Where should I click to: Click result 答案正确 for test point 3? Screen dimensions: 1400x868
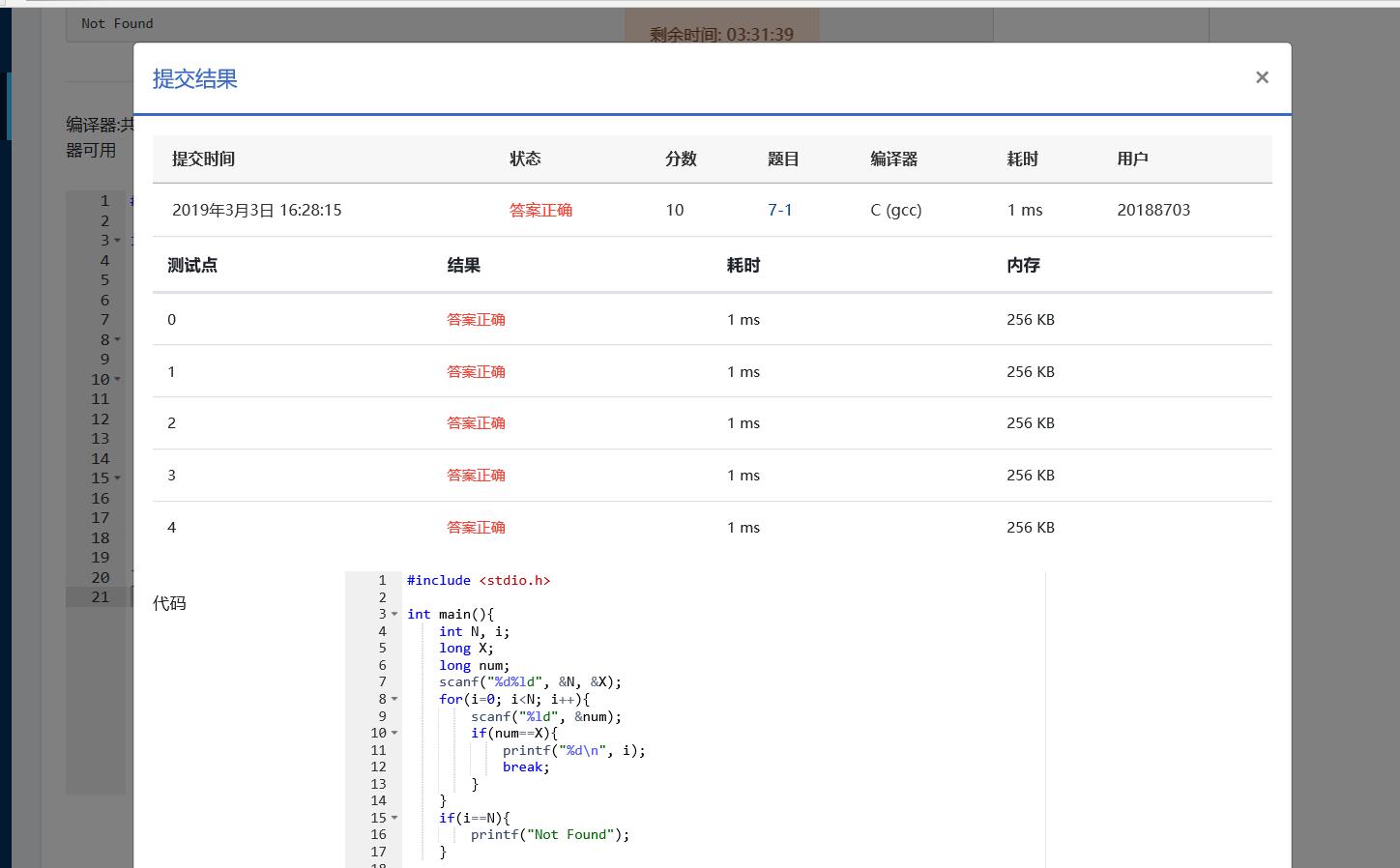point(476,475)
